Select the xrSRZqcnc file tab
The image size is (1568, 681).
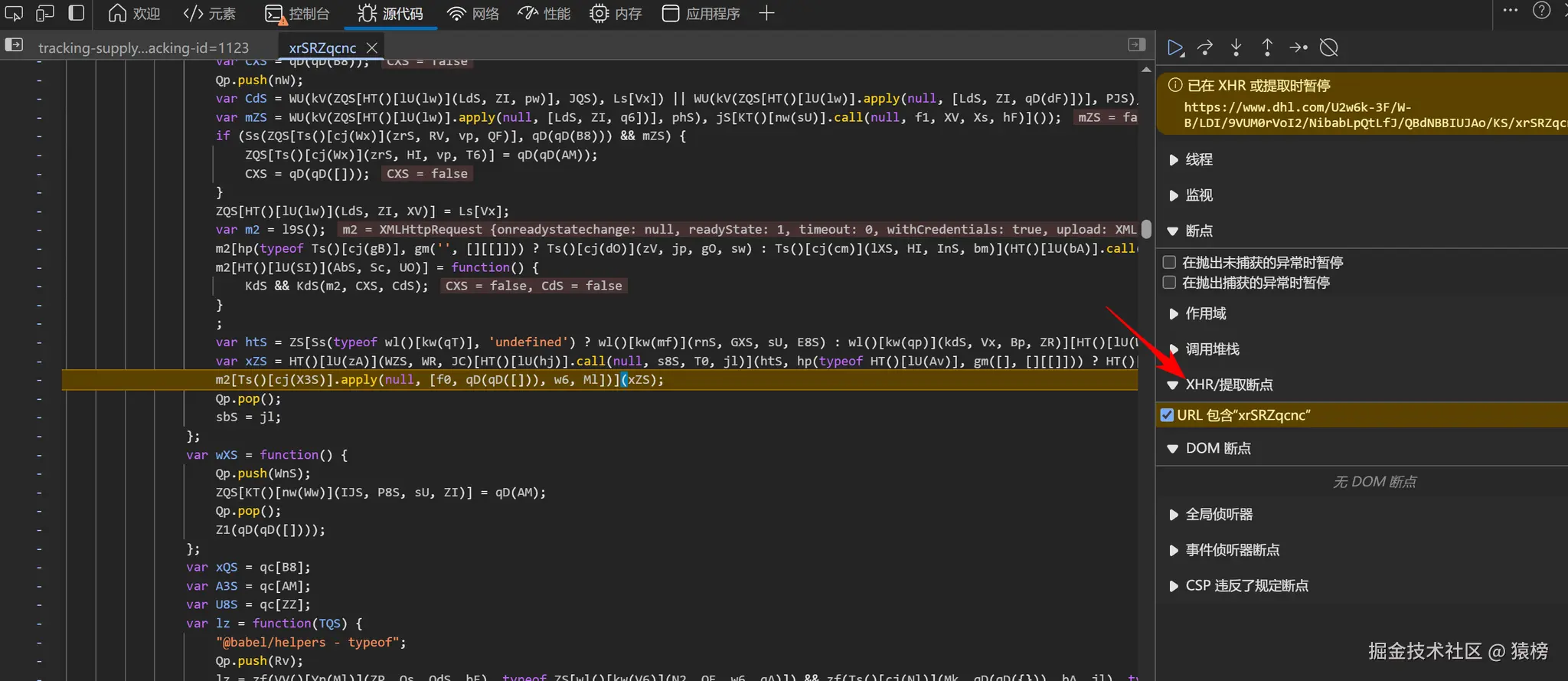[x=322, y=47]
